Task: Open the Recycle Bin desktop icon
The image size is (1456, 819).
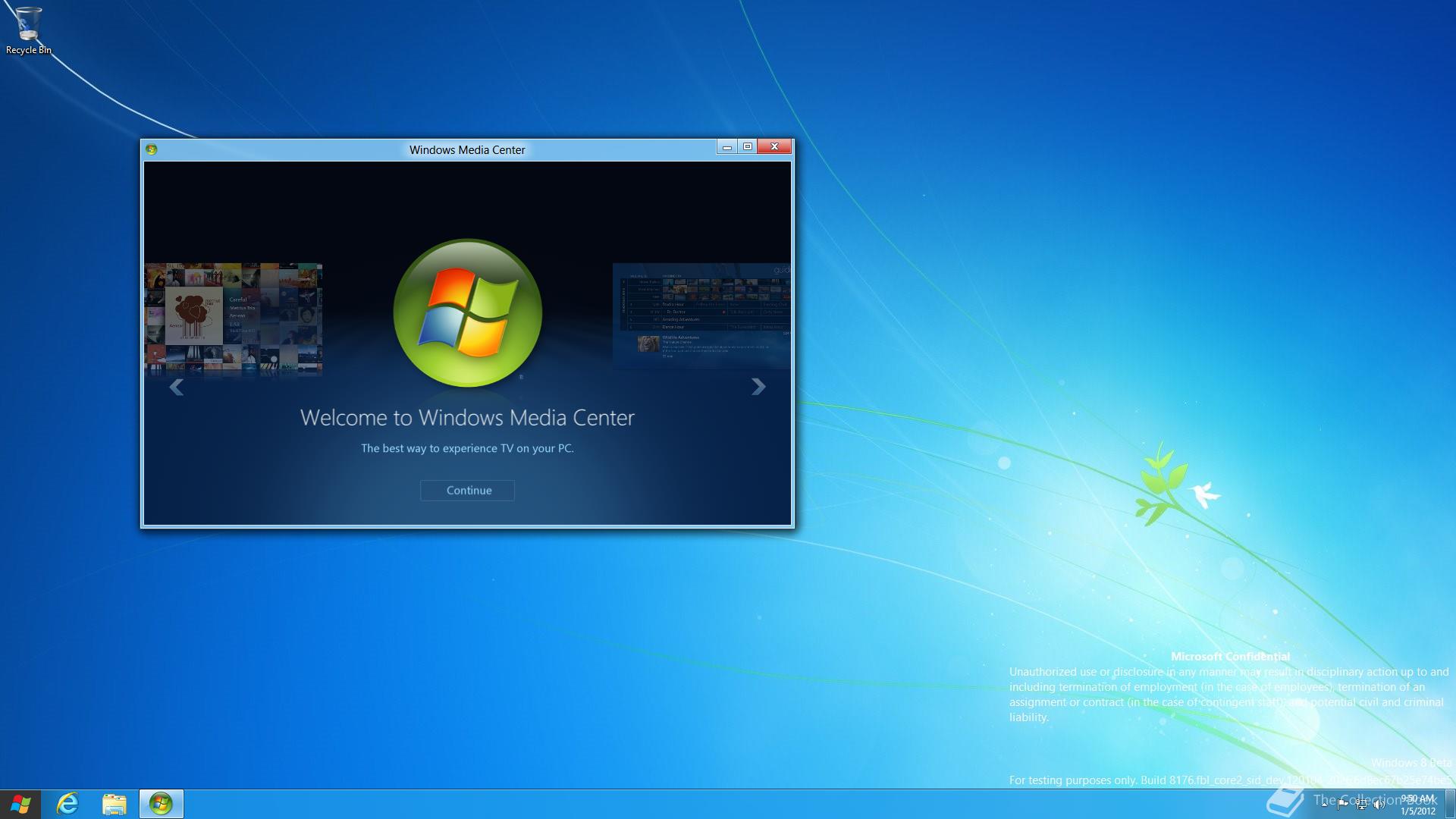Action: pos(29,30)
